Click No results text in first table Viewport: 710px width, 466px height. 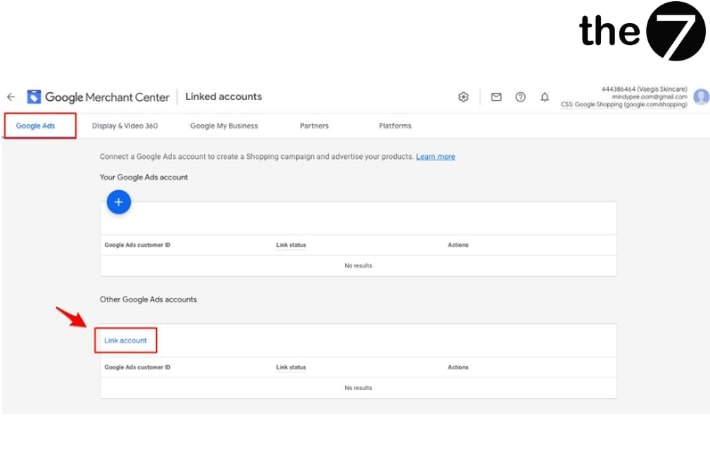[x=358, y=266]
